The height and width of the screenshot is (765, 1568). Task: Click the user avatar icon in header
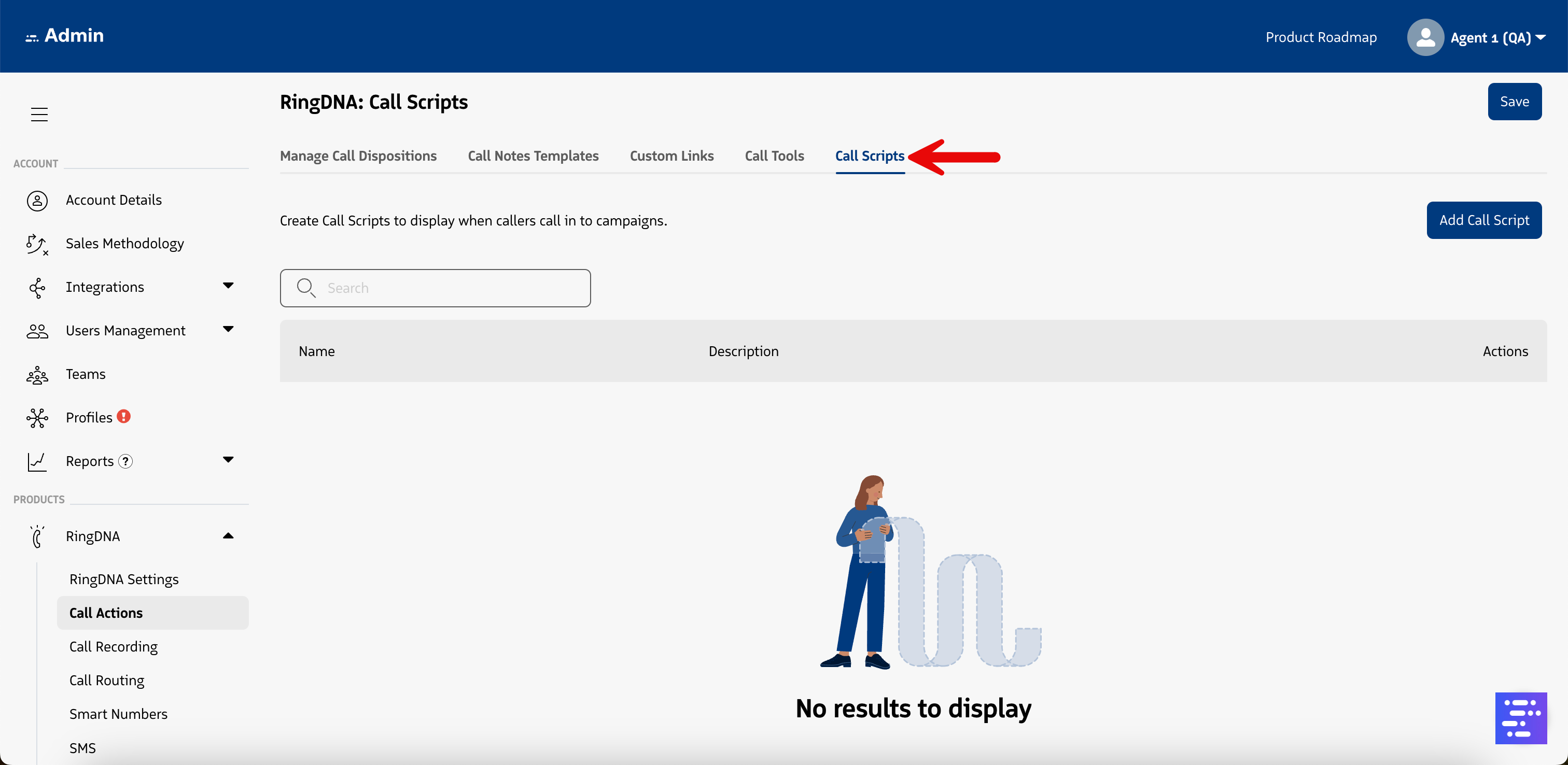1424,38
